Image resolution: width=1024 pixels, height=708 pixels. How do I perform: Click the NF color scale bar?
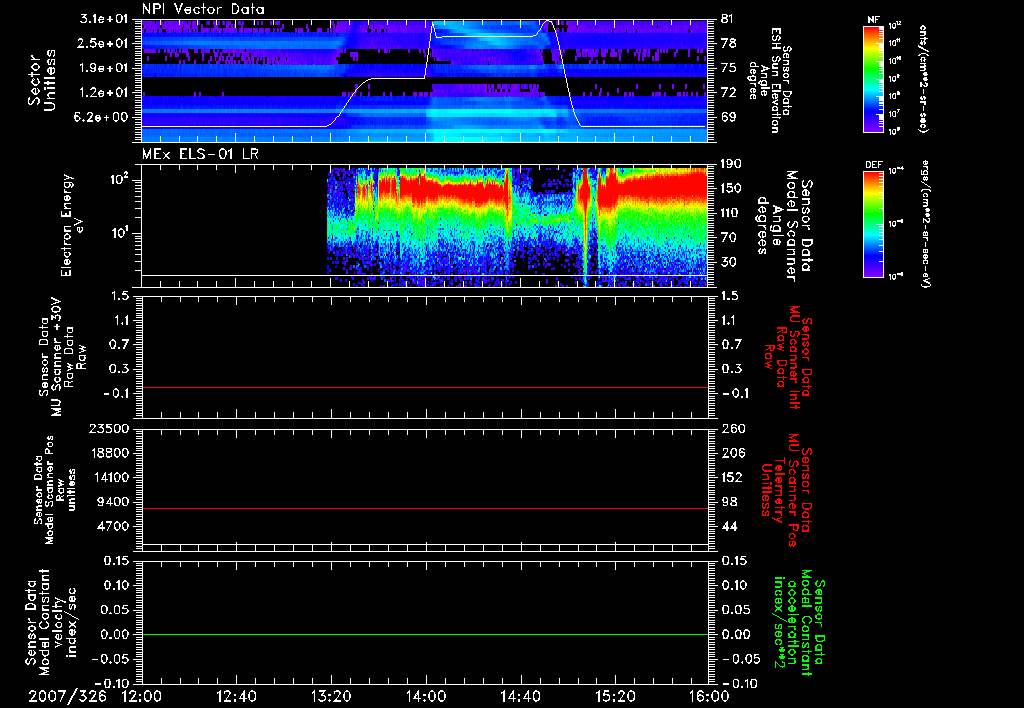(874, 78)
